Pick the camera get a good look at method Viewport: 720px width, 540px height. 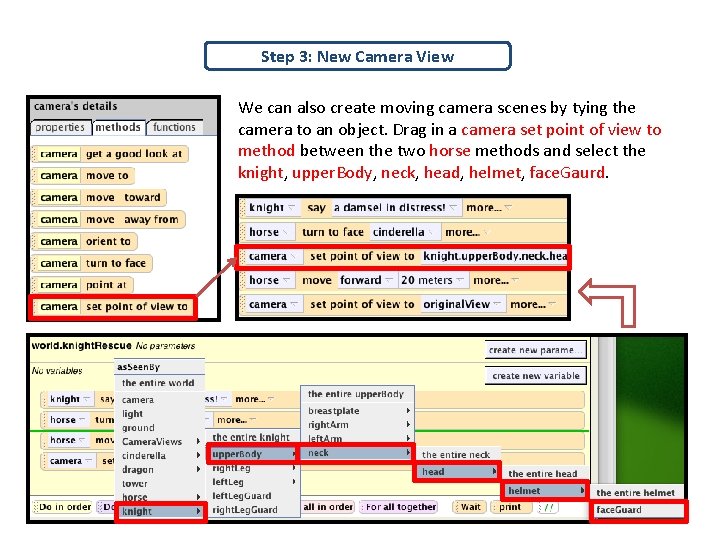(110, 154)
